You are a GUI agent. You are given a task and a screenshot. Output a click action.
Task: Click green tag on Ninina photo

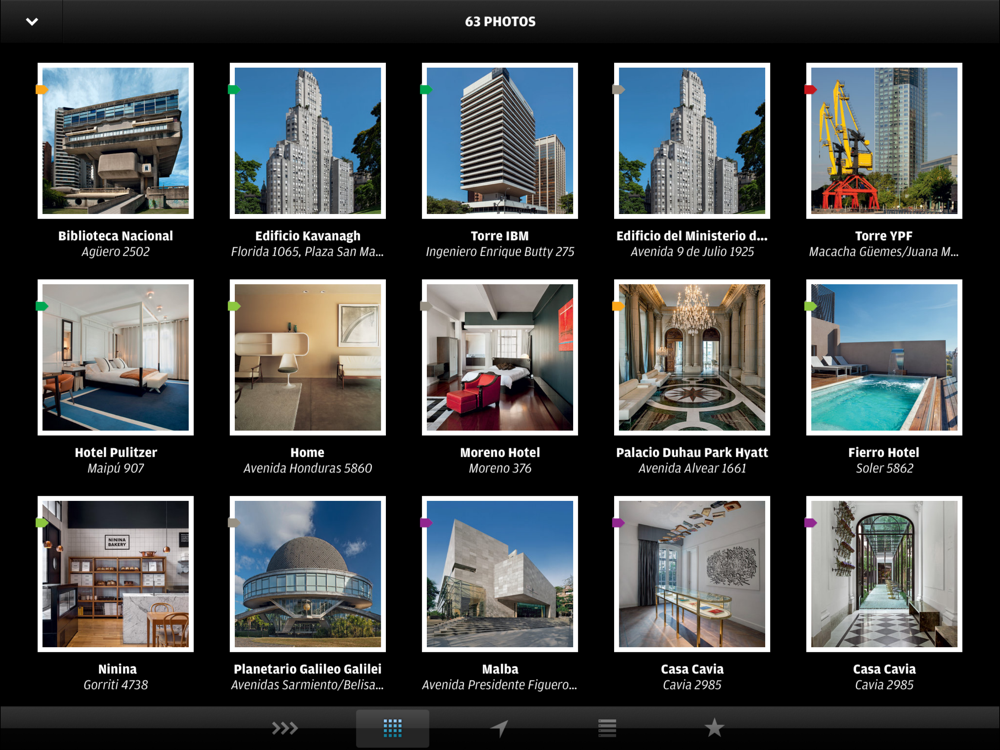42,523
